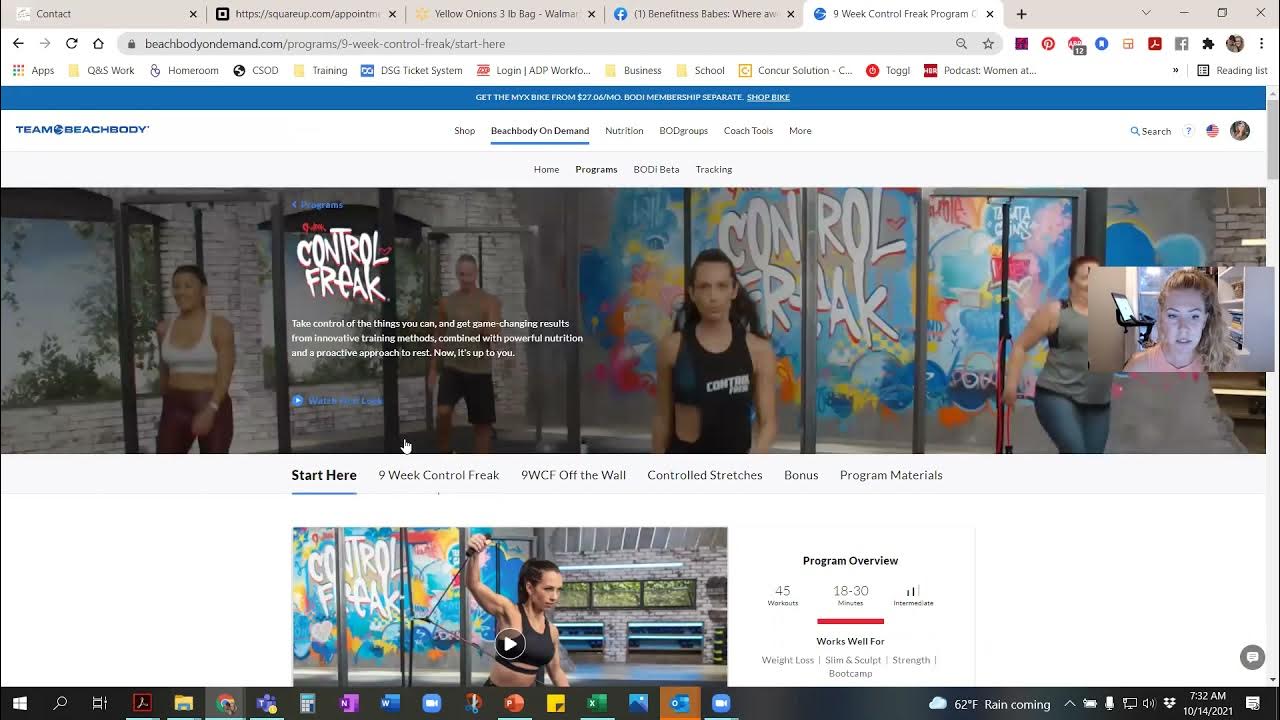Screen dimensions: 1280x720
Task: Open the Apps bookmark shortcut
Action: tap(33, 70)
